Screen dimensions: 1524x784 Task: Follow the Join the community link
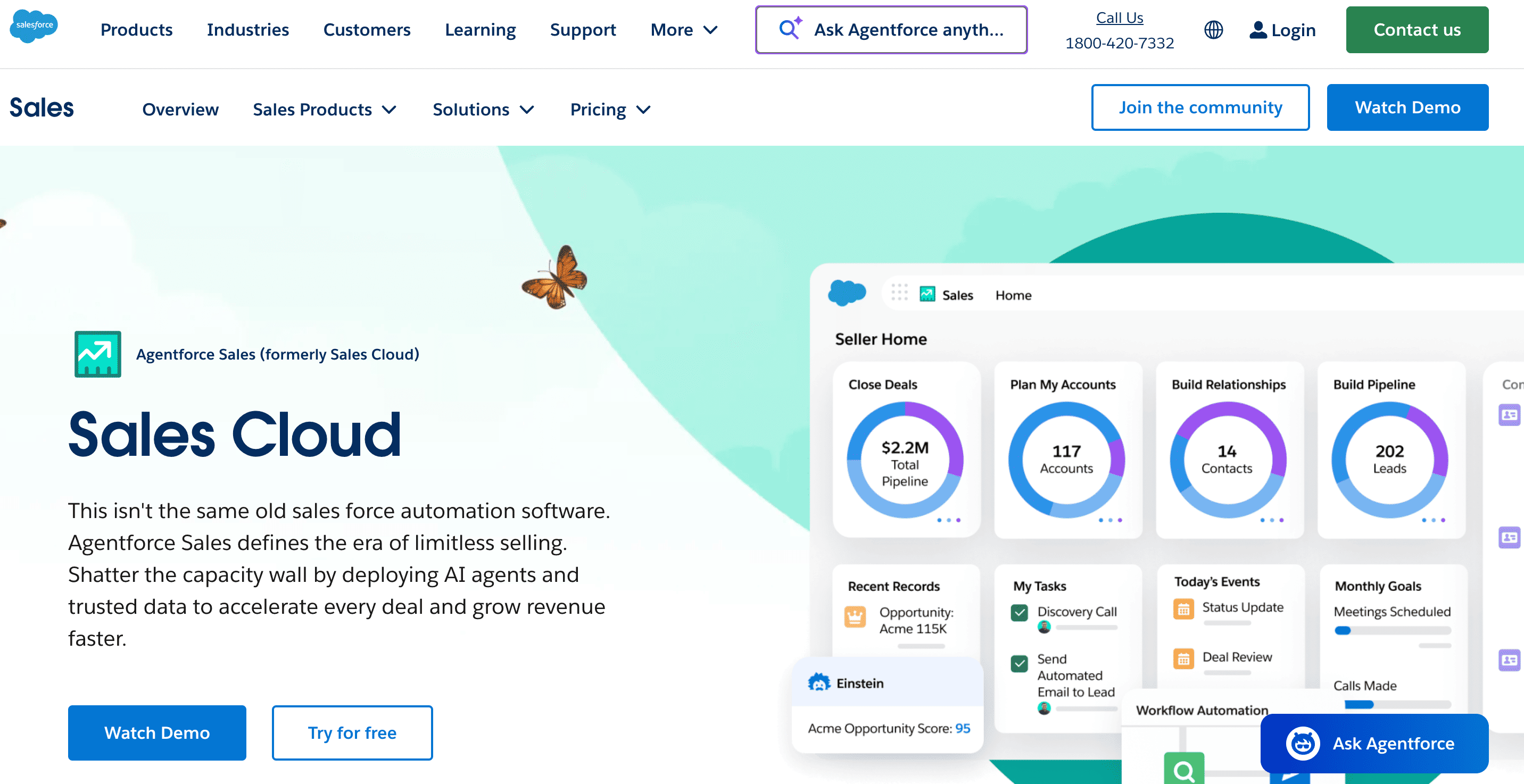tap(1200, 107)
